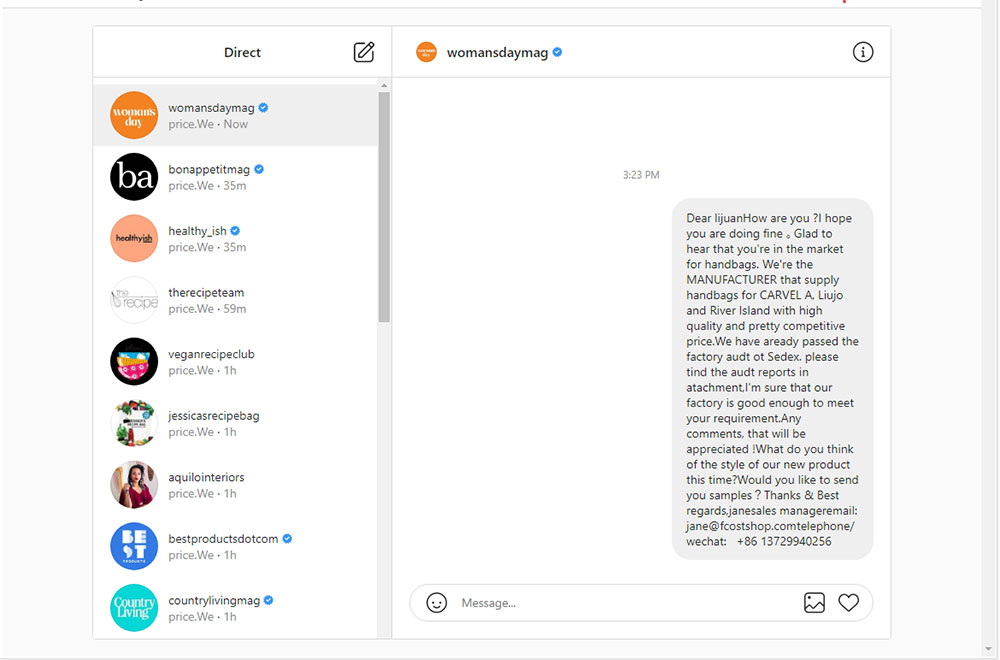Click the verified badge beside womansdaymag in header

pos(557,52)
